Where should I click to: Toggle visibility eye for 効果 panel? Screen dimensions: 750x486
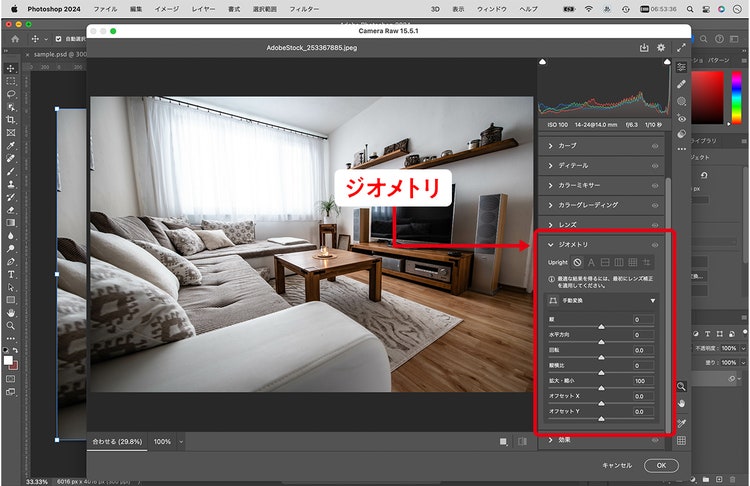(655, 440)
